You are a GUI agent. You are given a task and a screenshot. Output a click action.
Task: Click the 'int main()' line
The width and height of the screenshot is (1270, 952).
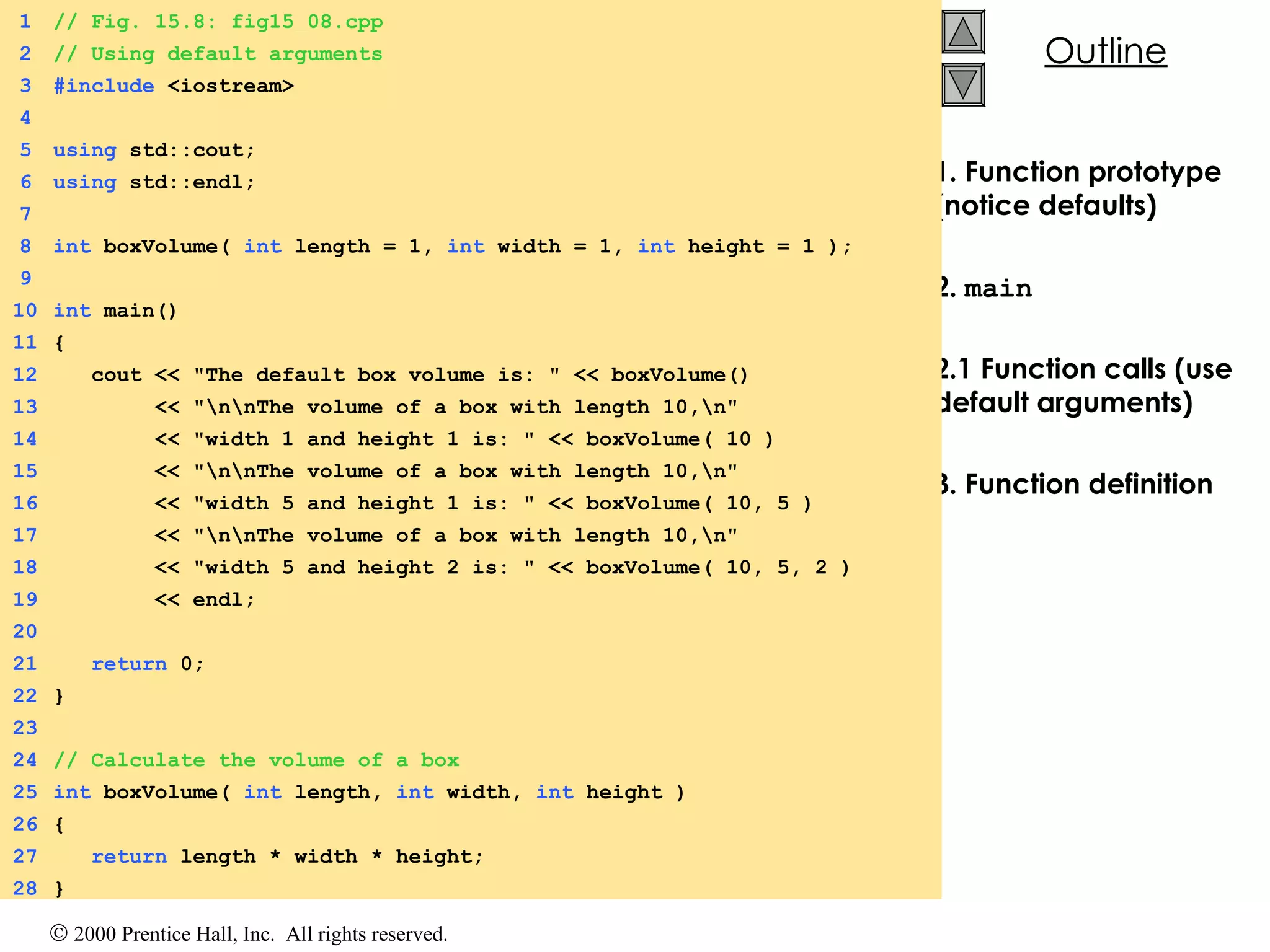115,311
